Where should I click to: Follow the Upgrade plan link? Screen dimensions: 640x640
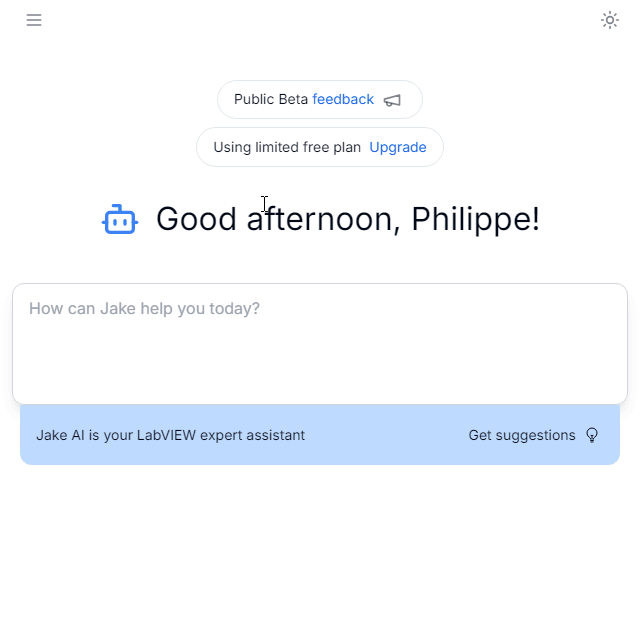click(x=398, y=147)
